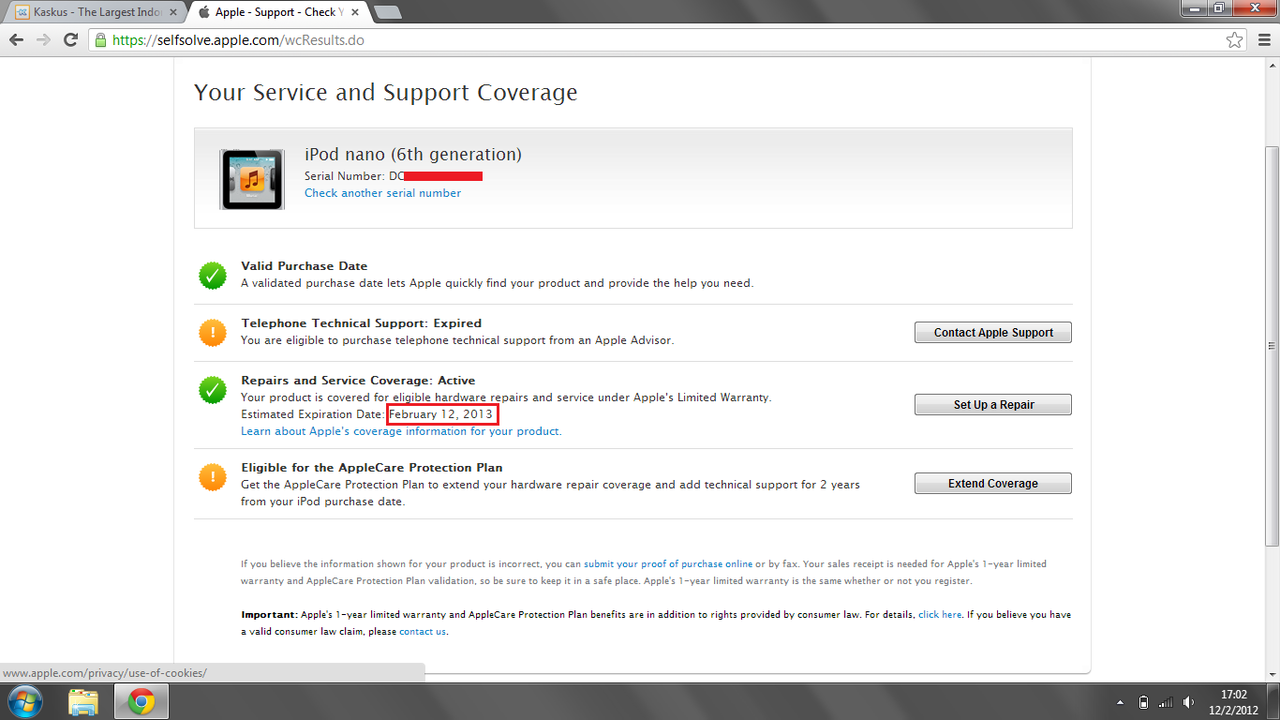
Task: Click the taskbar clock showing 17:02
Action: tap(1234, 701)
